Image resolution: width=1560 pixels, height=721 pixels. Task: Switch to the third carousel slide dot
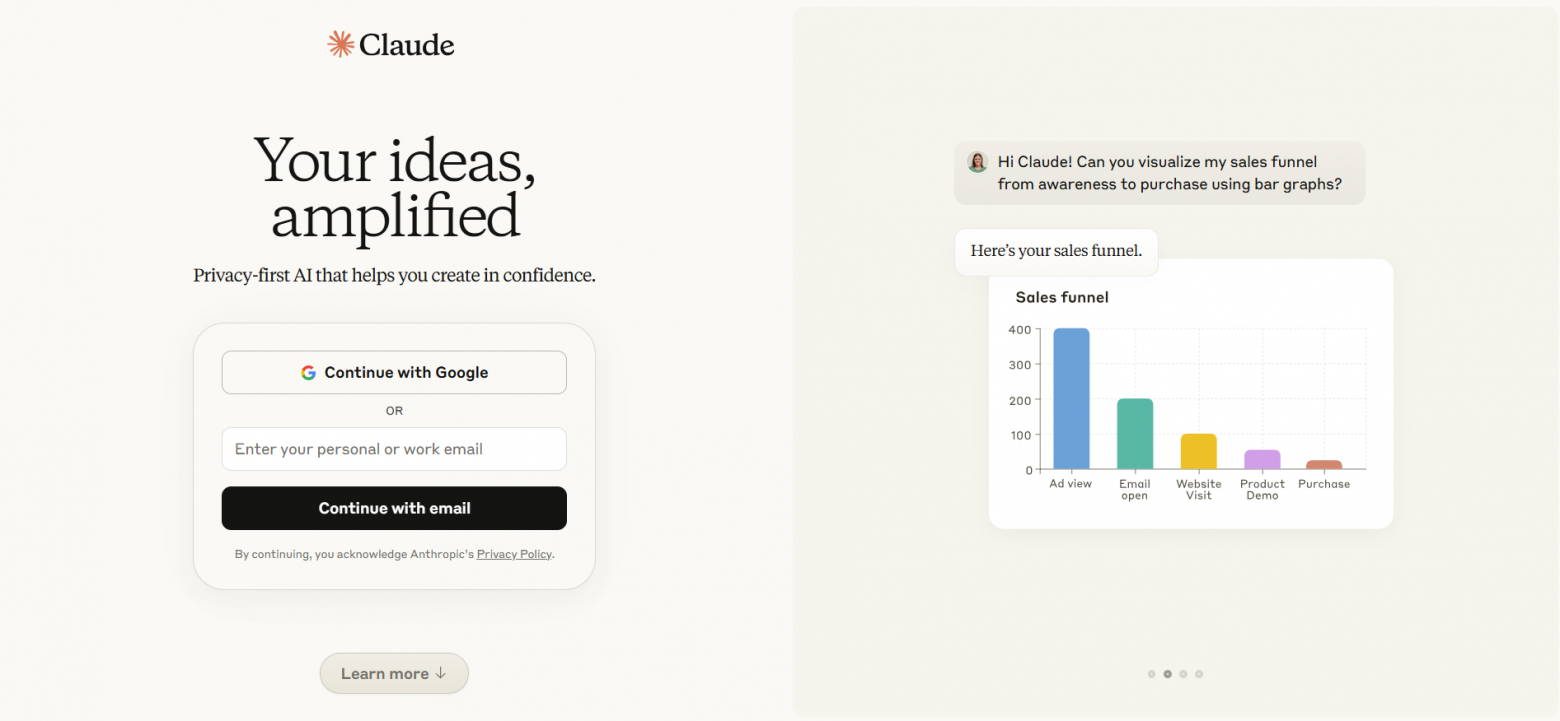[x=1183, y=674]
